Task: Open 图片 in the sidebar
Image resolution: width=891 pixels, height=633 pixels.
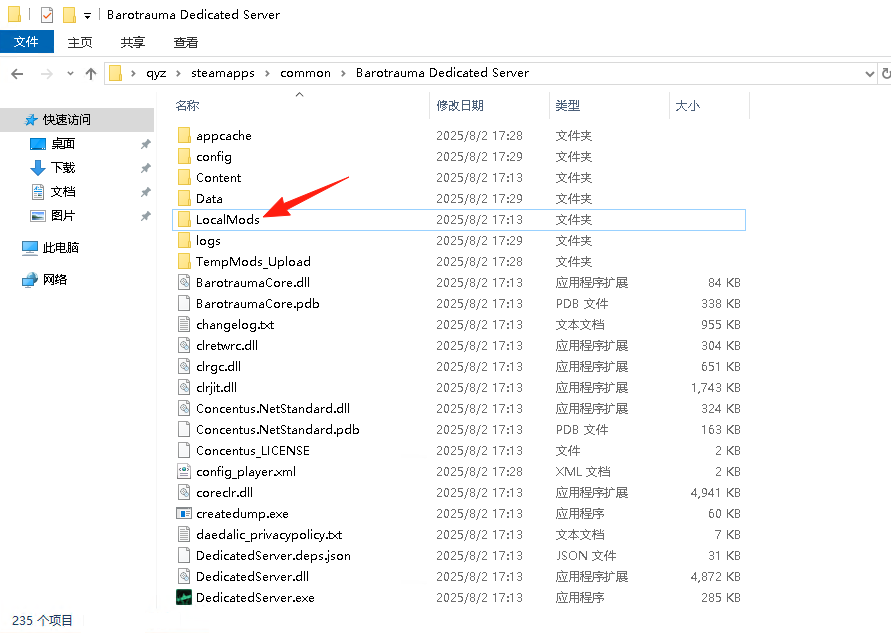Action: click(x=63, y=215)
